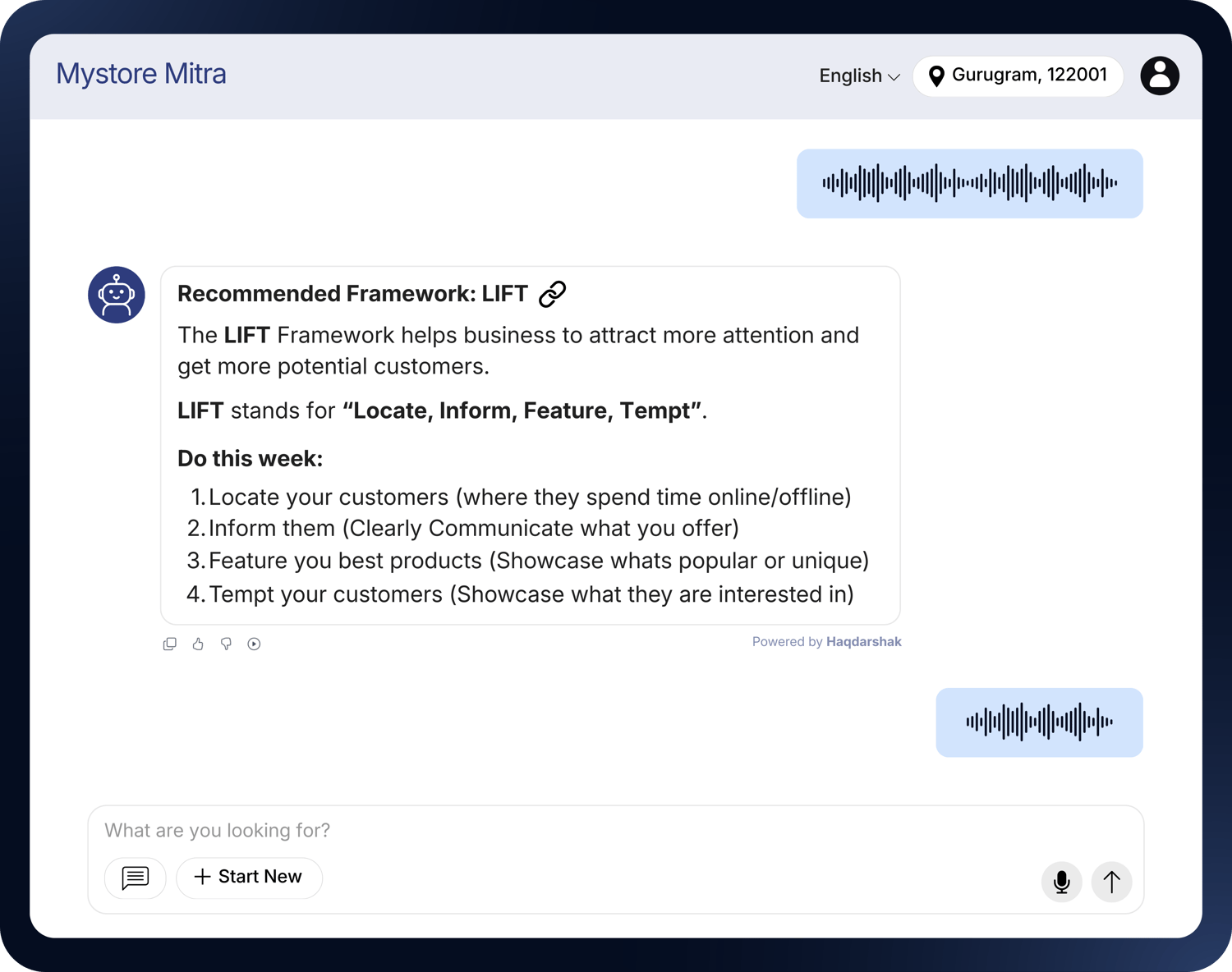The image size is (1232, 972).
Task: Play the latest short voice message
Action: (1039, 722)
